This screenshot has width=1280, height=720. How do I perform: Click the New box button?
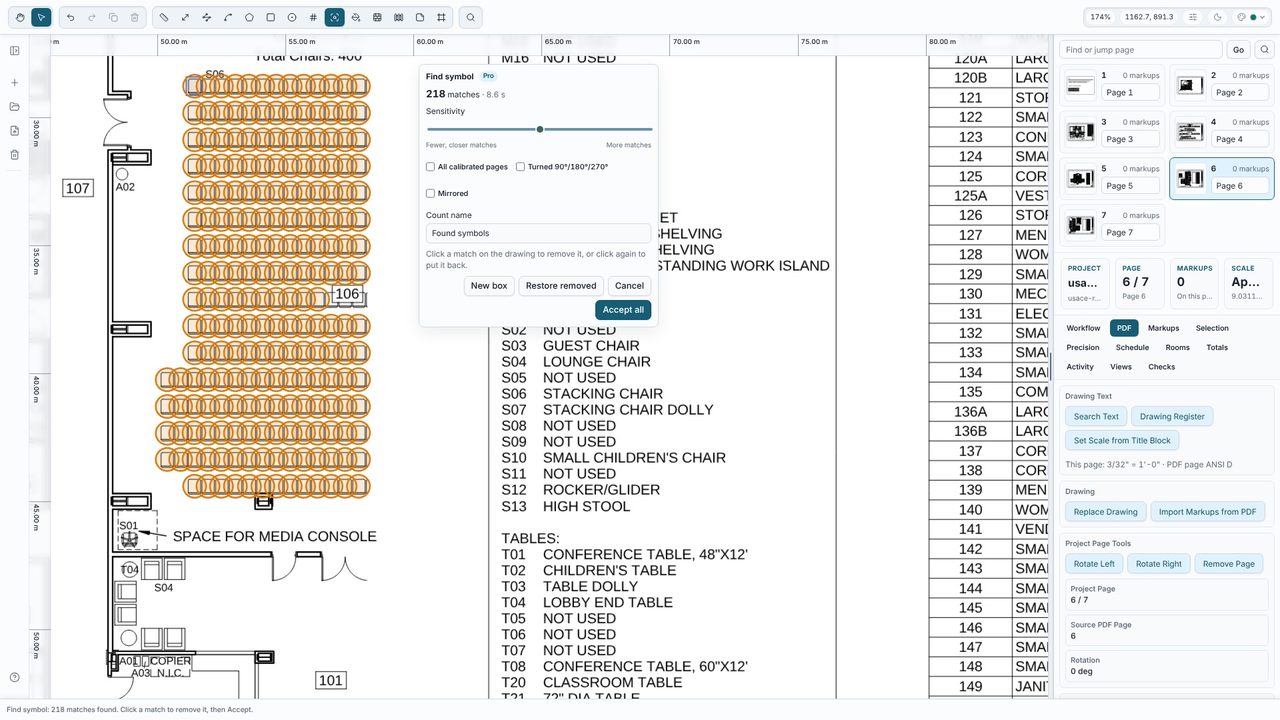point(489,286)
